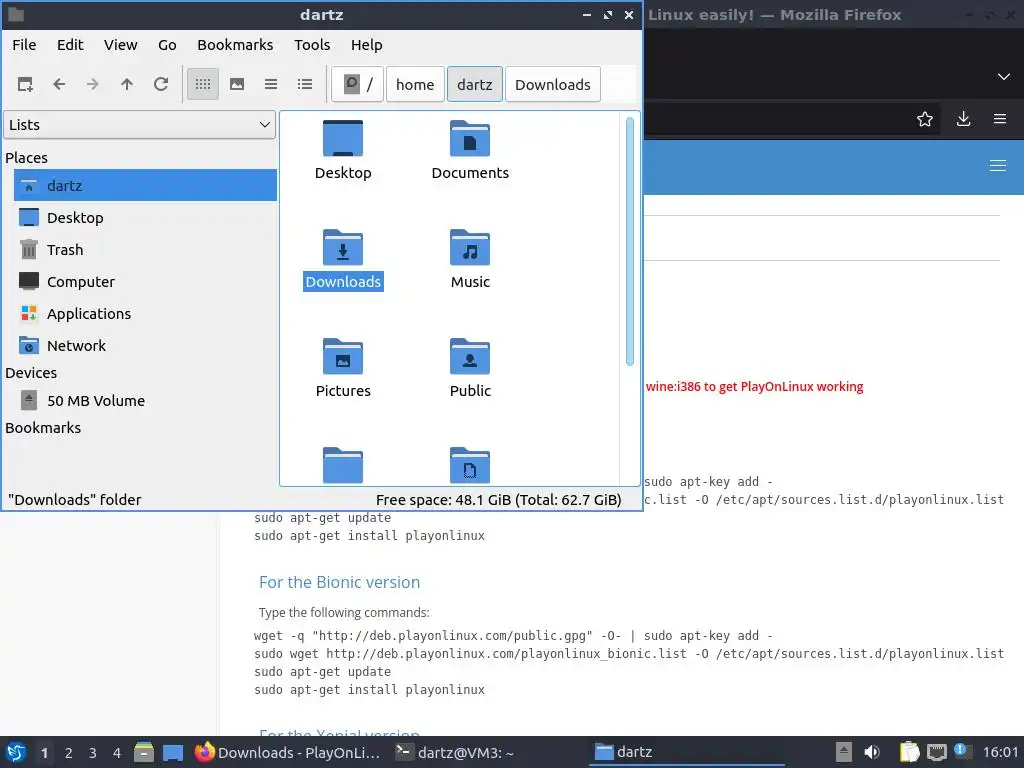This screenshot has height=768, width=1024.
Task: Click the 16:01 panel clock
Action: click(x=1000, y=752)
